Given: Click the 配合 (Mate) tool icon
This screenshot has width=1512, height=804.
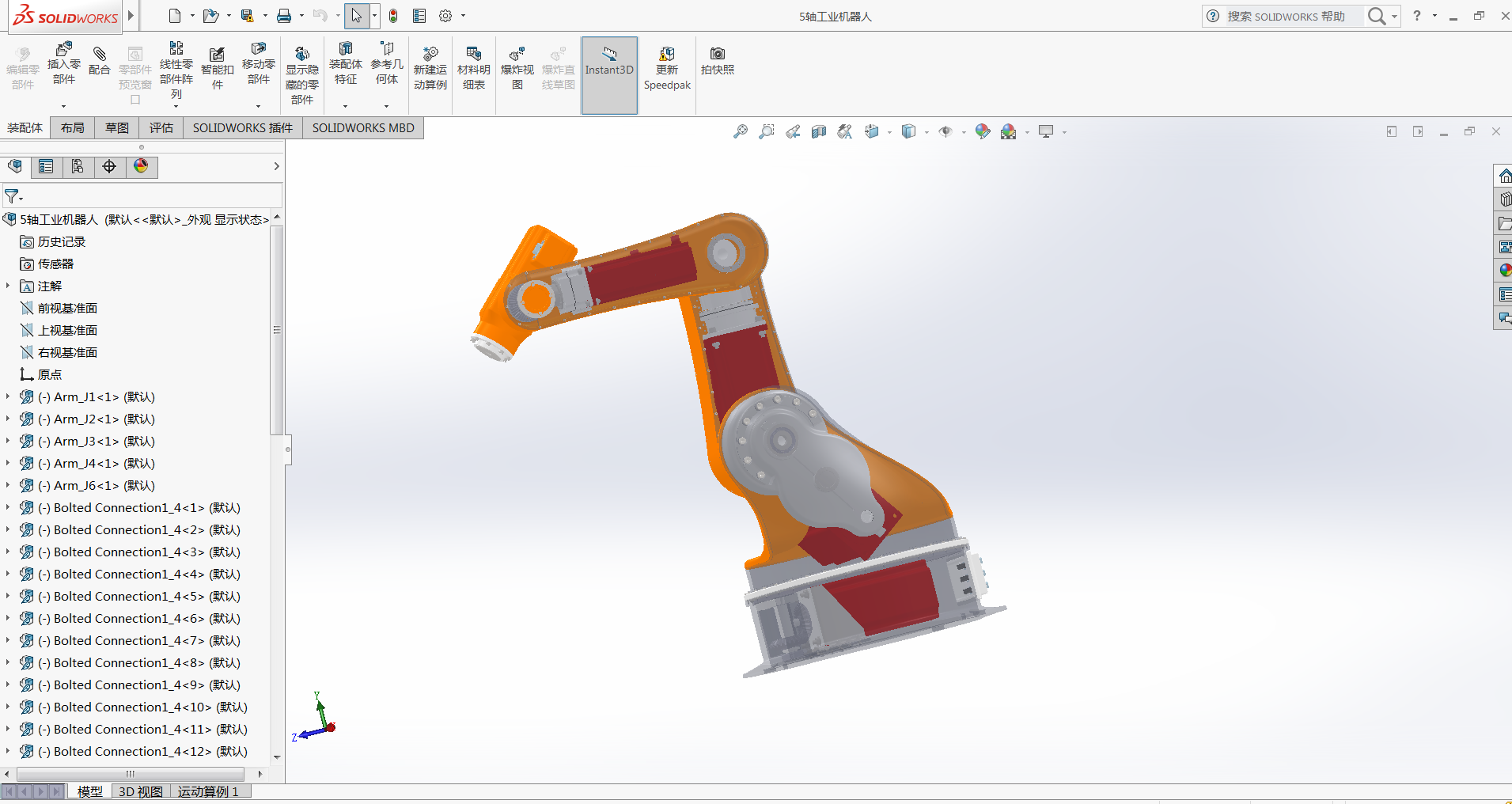Looking at the screenshot, I should click(100, 55).
